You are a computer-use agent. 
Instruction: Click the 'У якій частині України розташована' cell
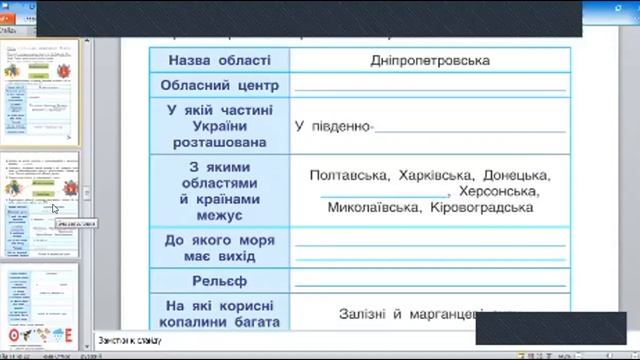(220, 126)
